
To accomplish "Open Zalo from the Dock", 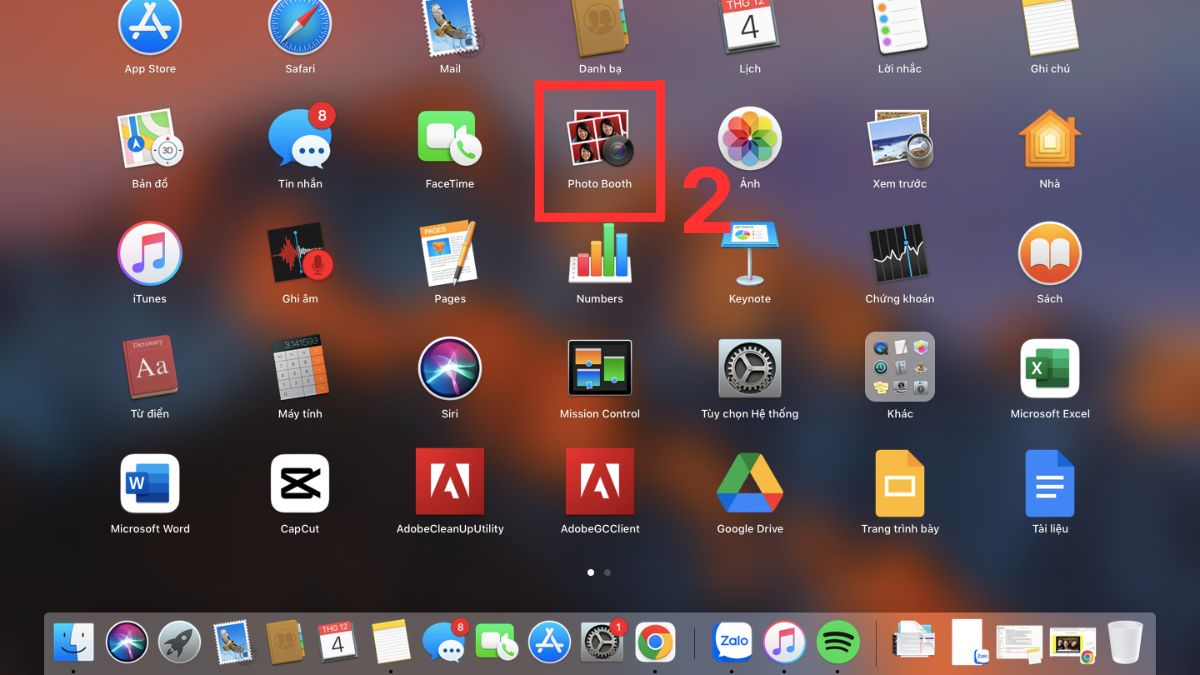I will point(732,642).
